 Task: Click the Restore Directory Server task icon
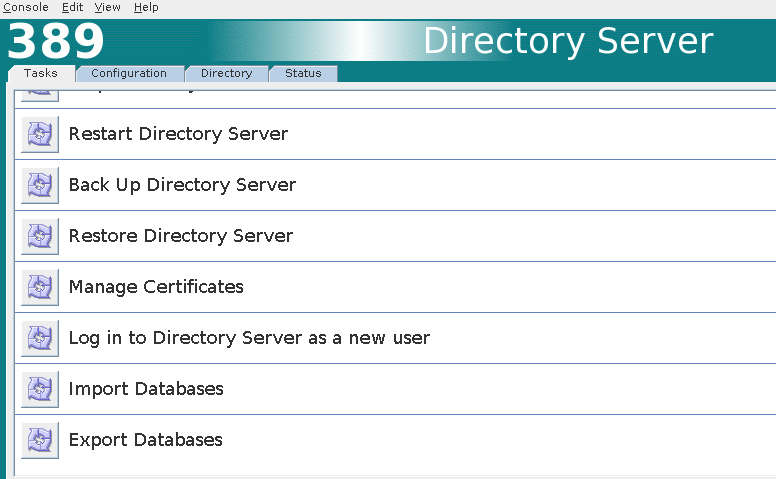40,236
